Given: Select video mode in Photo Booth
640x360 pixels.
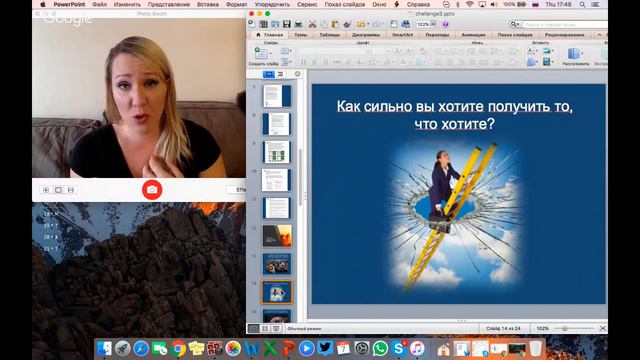Looking at the screenshot, I should point(71,190).
